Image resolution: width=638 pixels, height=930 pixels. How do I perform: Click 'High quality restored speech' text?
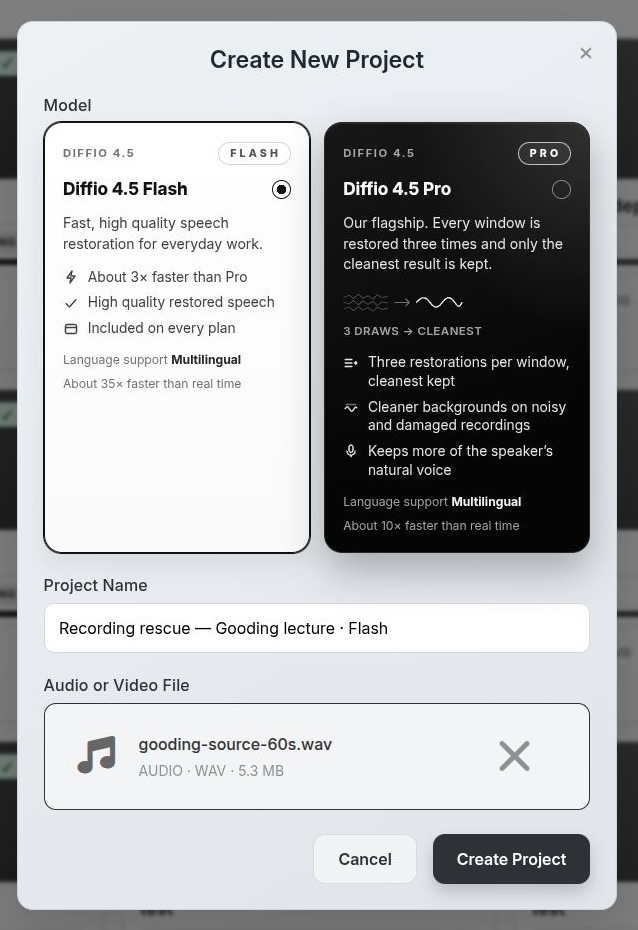[181, 302]
